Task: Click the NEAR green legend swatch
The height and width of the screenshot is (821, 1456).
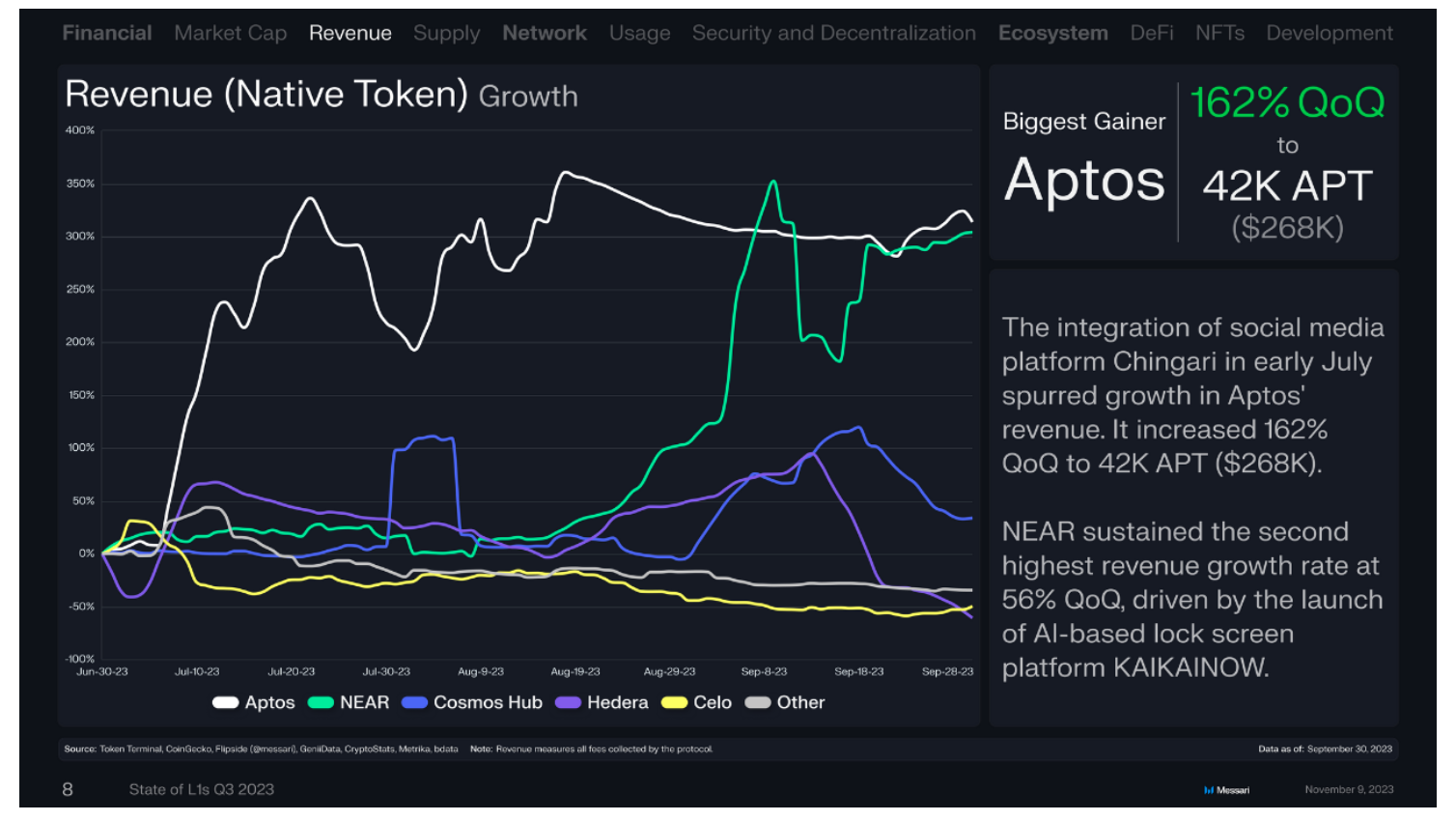Action: point(321,702)
